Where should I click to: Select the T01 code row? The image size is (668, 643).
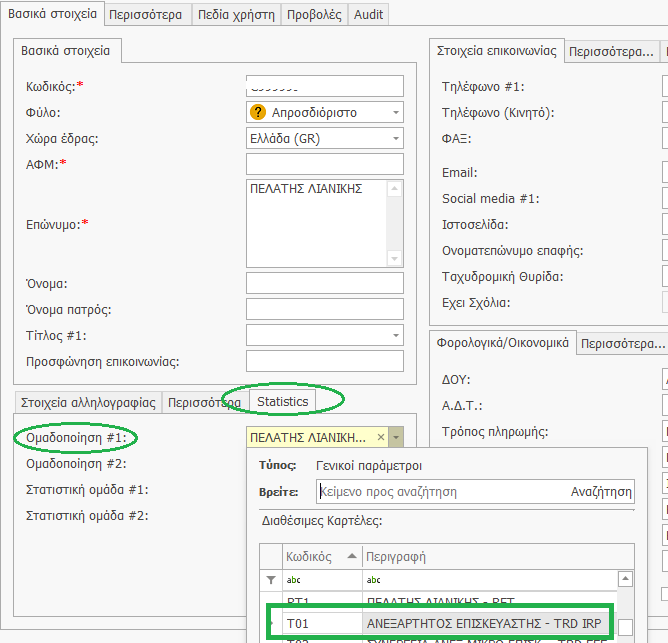322,623
